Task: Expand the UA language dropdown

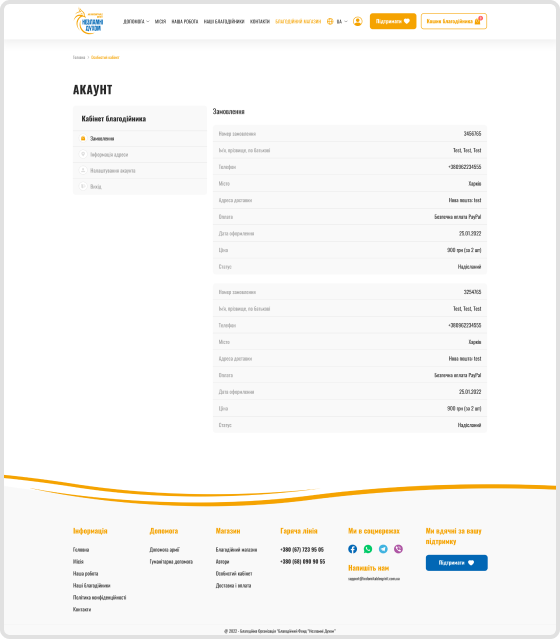Action: point(342,21)
